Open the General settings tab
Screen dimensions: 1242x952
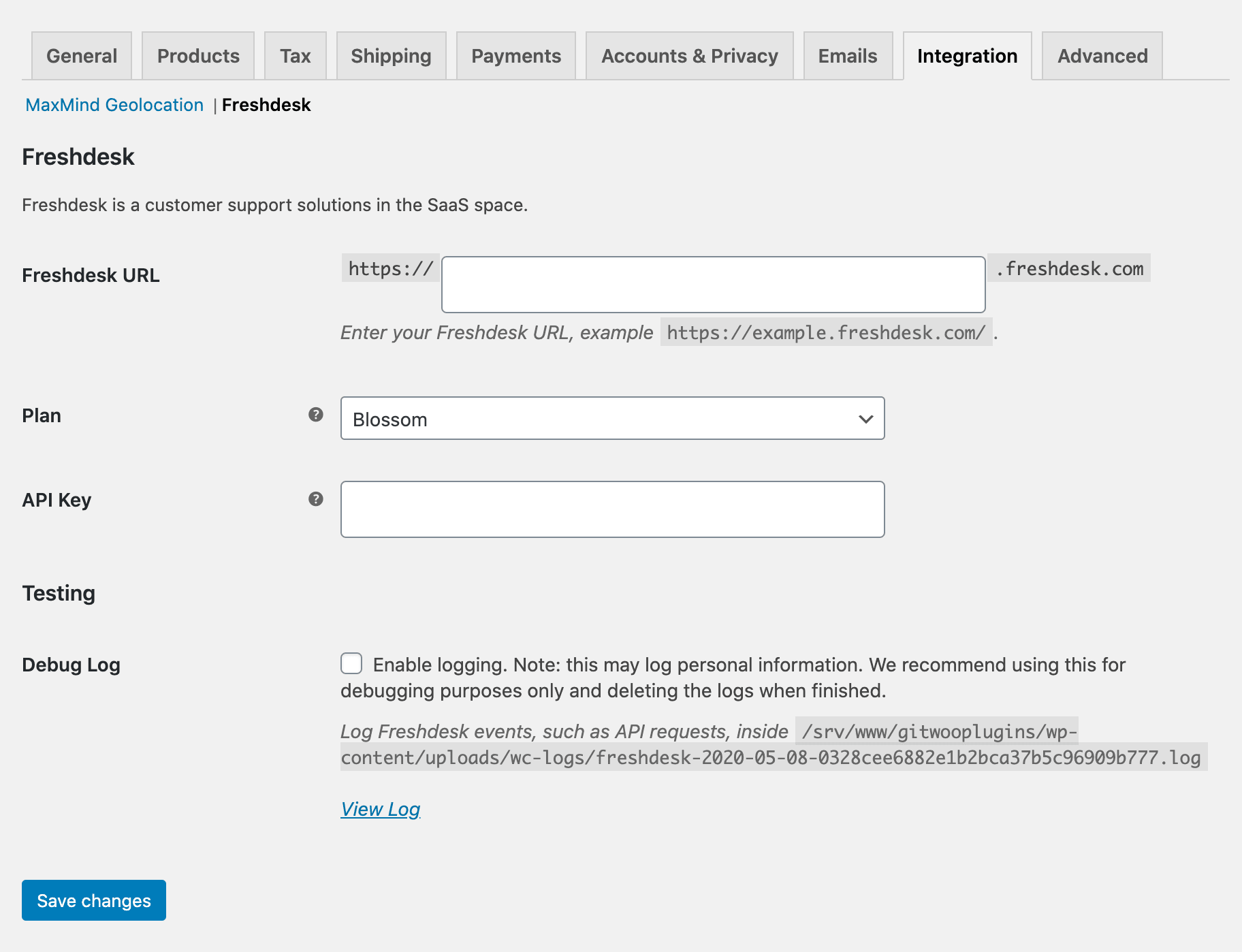tap(82, 56)
